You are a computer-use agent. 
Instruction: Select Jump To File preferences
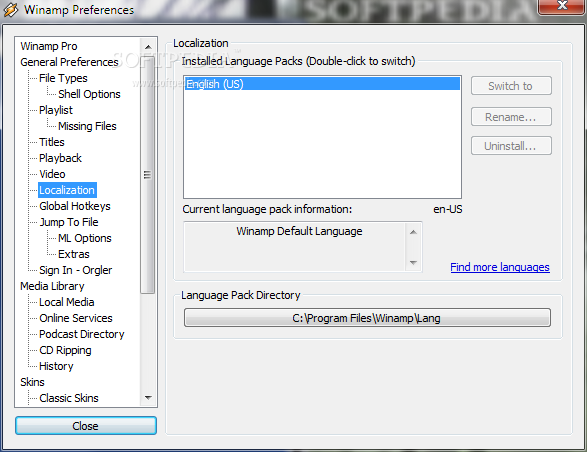pos(69,222)
